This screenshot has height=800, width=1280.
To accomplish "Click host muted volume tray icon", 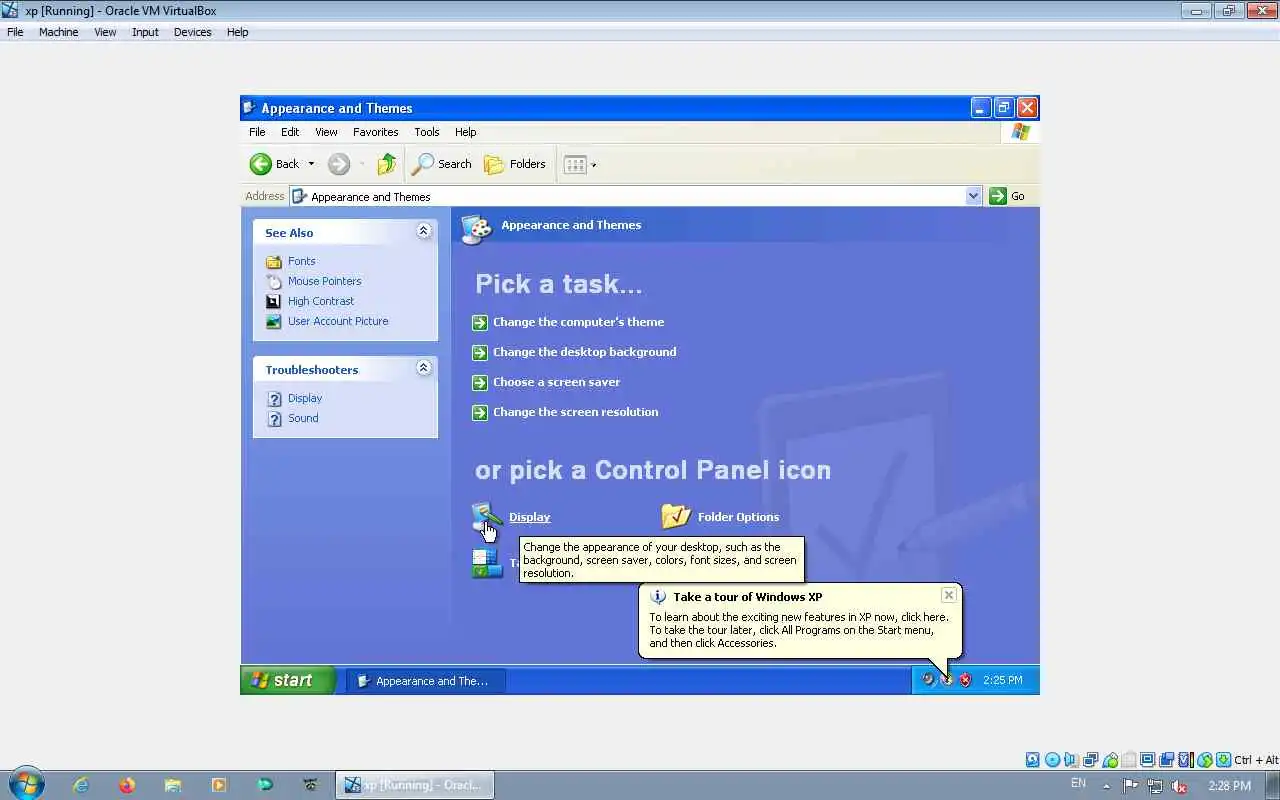I will point(1180,786).
